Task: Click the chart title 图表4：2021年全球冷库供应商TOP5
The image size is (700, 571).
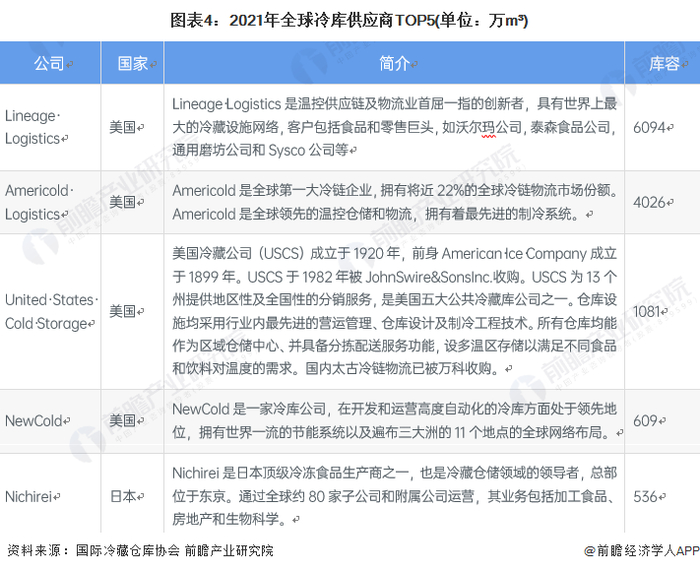Action: [x=349, y=20]
